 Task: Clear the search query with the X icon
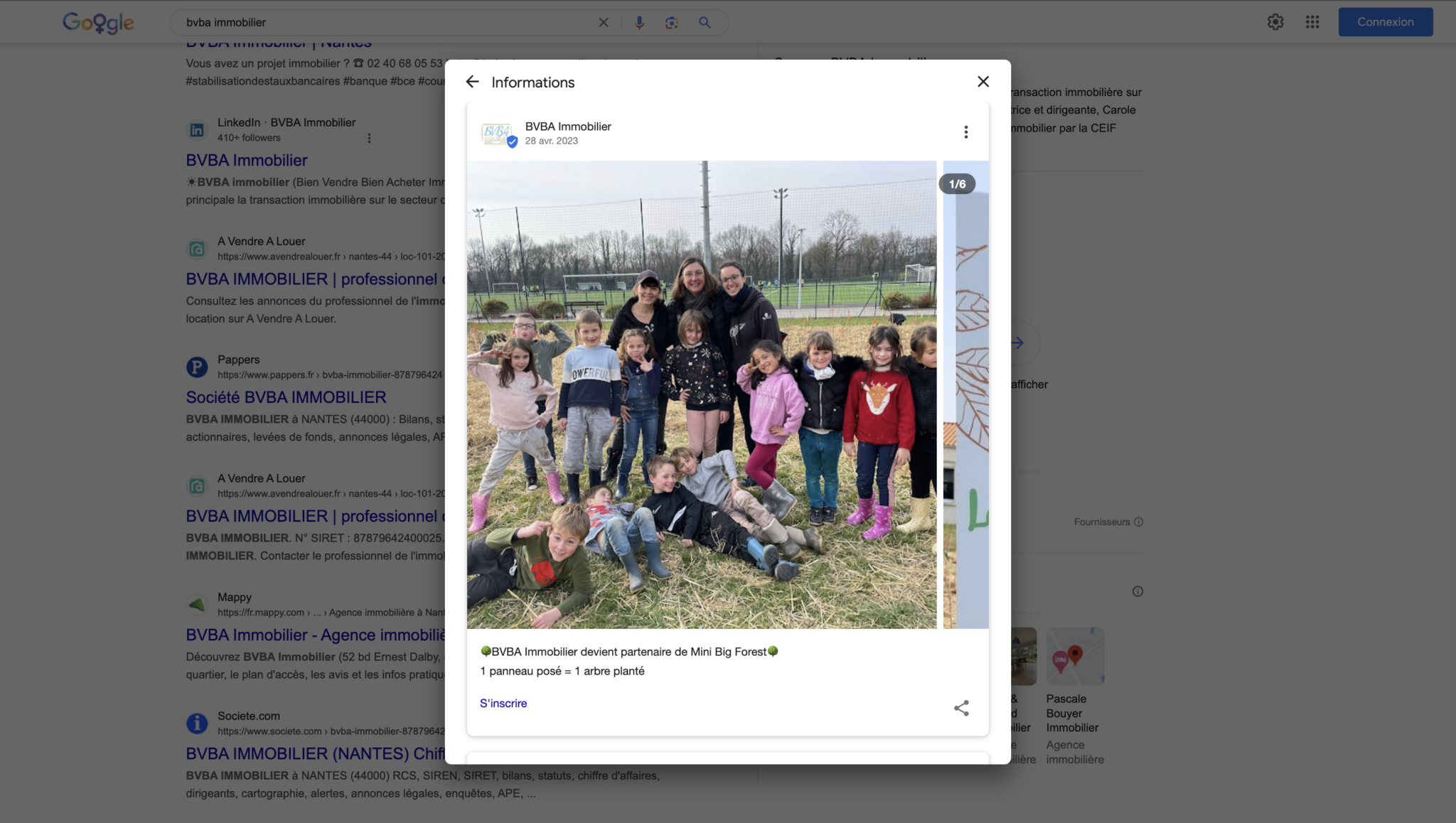click(x=604, y=22)
